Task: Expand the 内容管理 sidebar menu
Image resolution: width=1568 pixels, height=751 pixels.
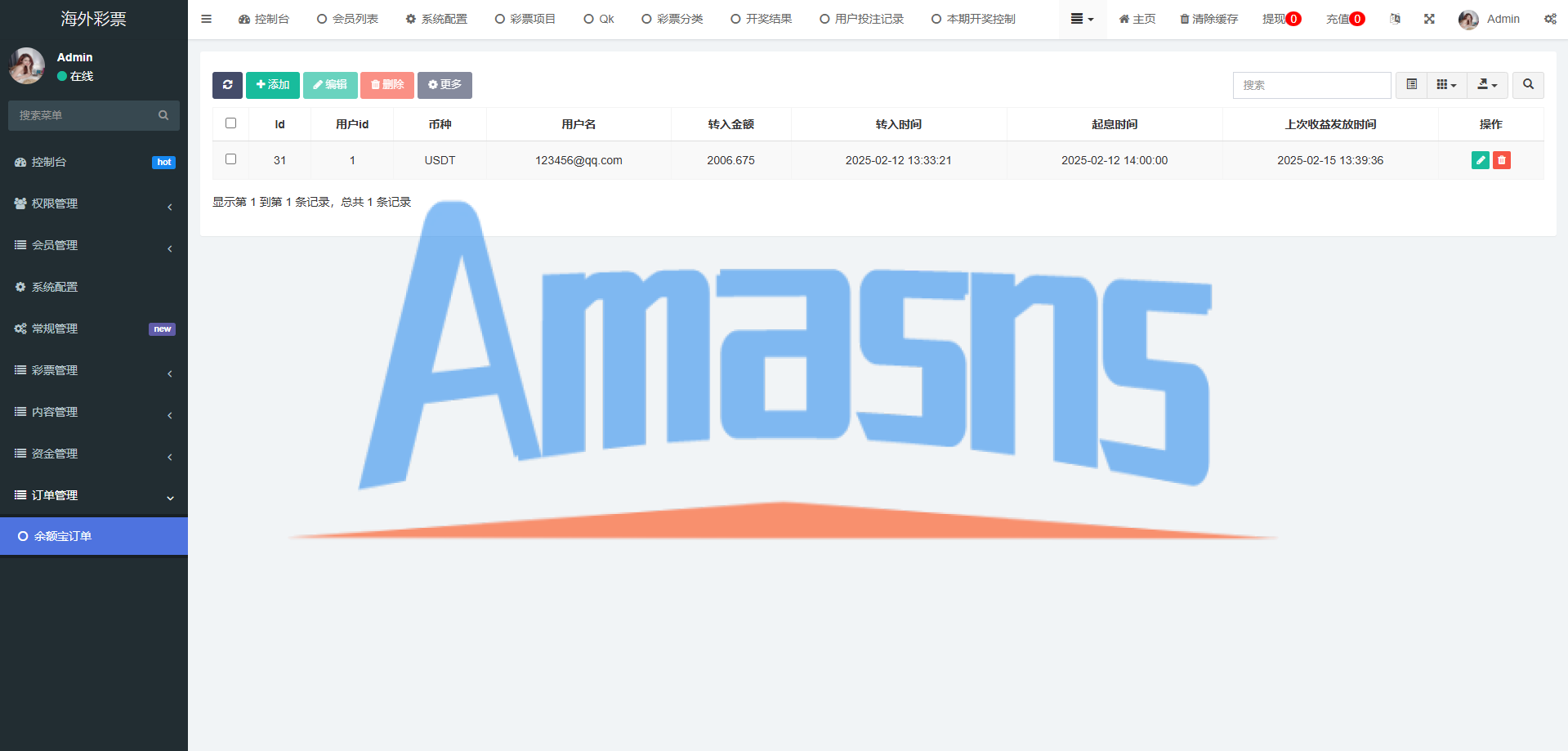Action: coord(94,412)
